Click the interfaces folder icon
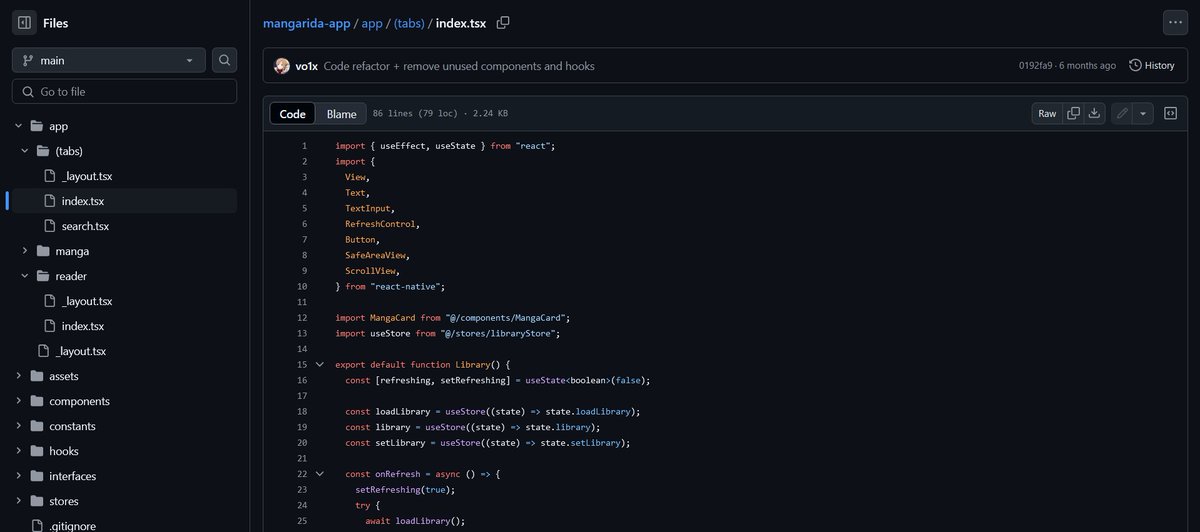The image size is (1200, 532). (x=37, y=476)
